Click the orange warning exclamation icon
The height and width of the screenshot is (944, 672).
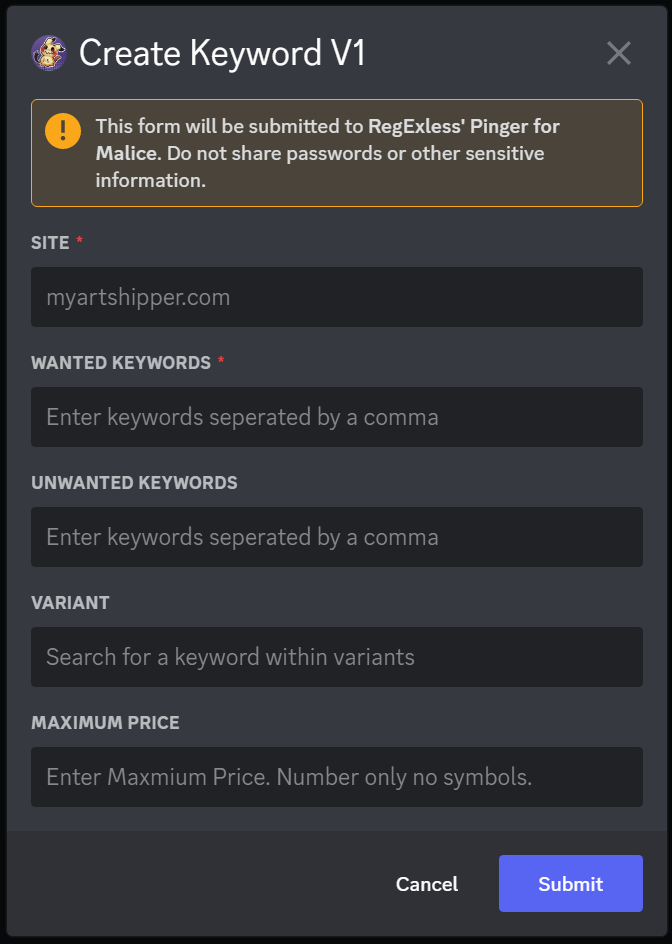pyautogui.click(x=63, y=131)
